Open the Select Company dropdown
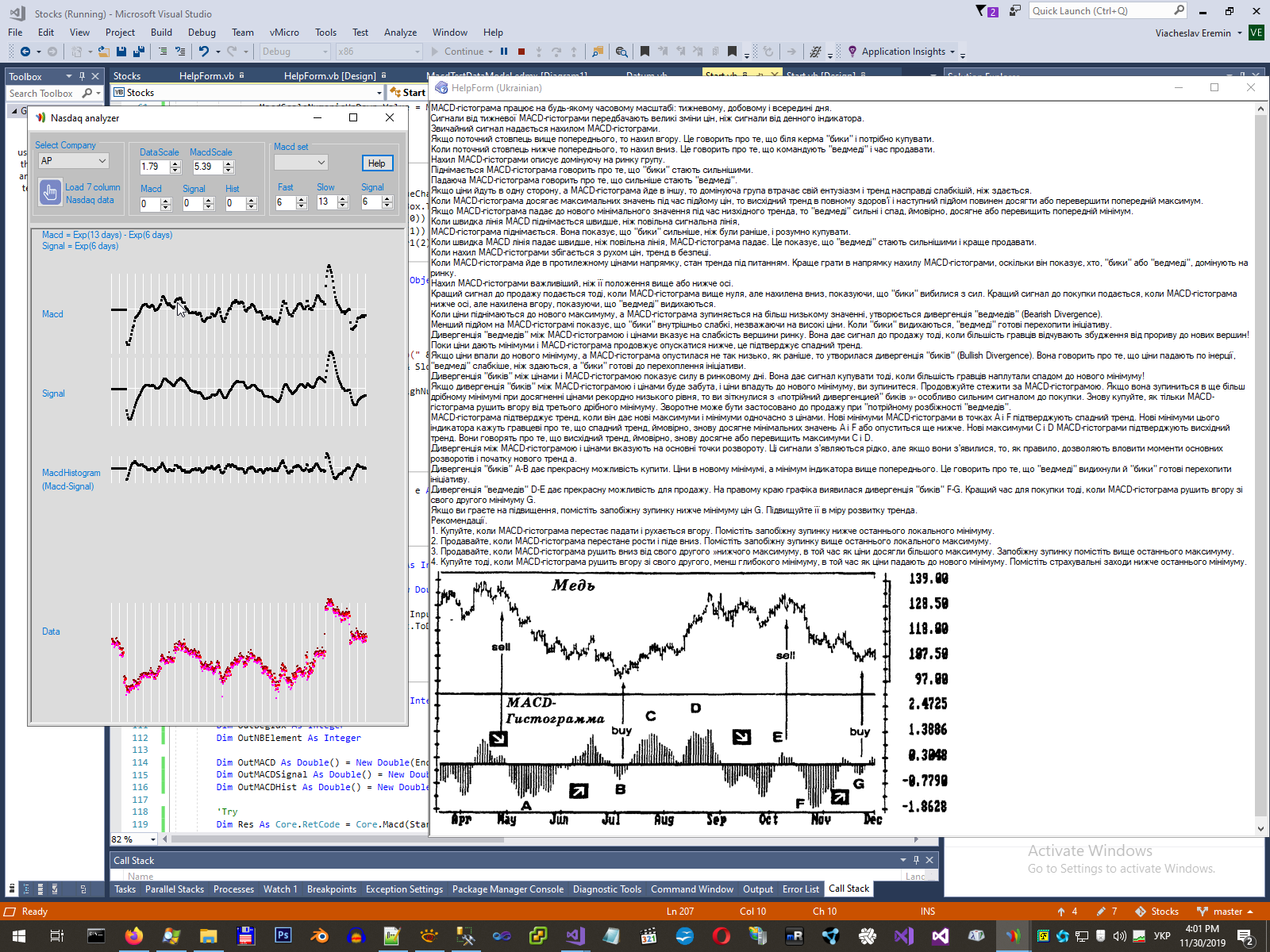1270x952 pixels. [73, 161]
